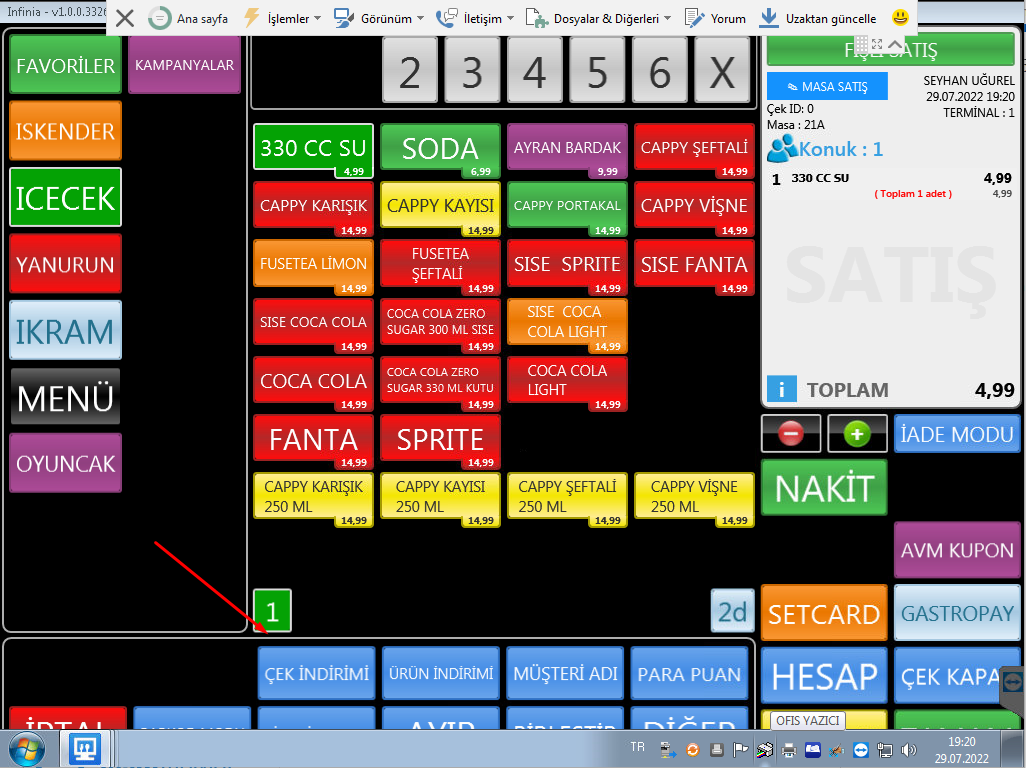Viewport: 1026px width, 768px height.
Task: Open the YANURUN category
Action: [x=65, y=264]
